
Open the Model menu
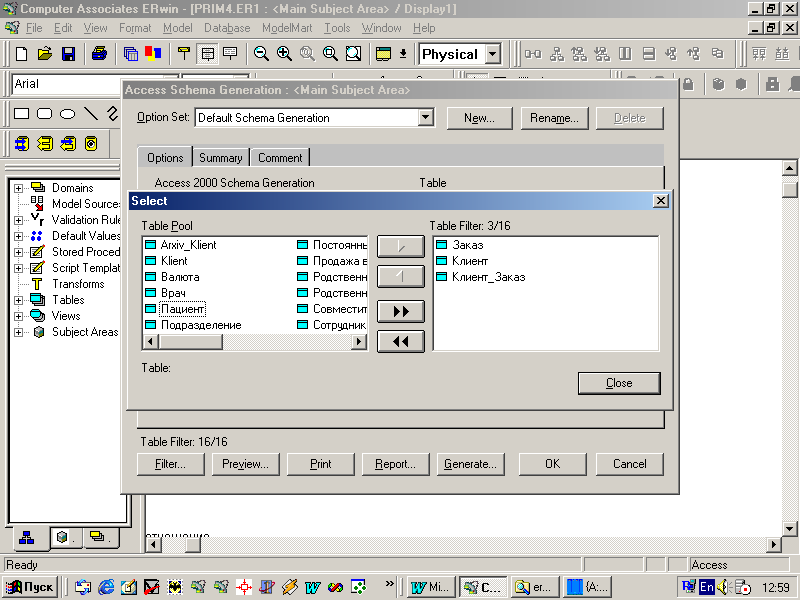(x=178, y=28)
